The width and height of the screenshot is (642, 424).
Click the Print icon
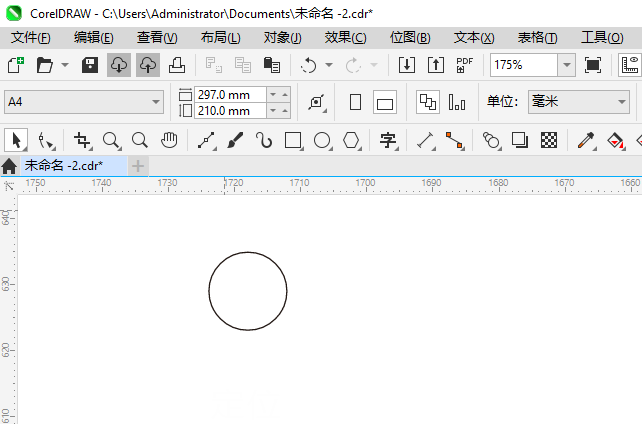tap(177, 65)
